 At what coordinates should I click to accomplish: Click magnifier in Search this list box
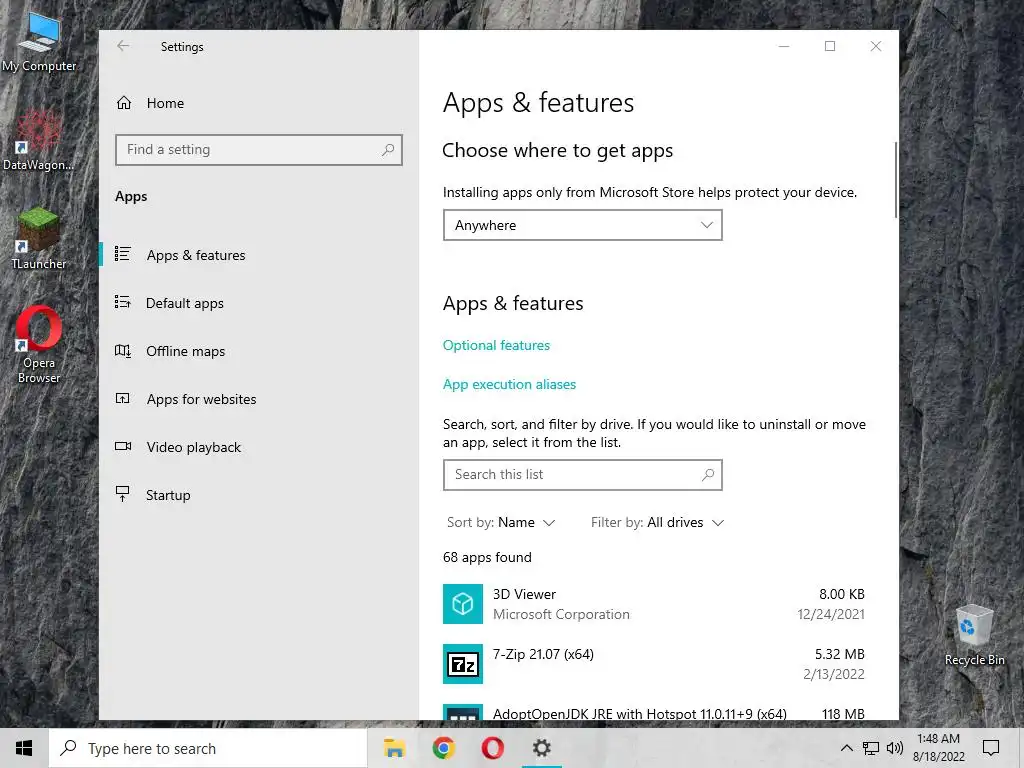click(708, 475)
